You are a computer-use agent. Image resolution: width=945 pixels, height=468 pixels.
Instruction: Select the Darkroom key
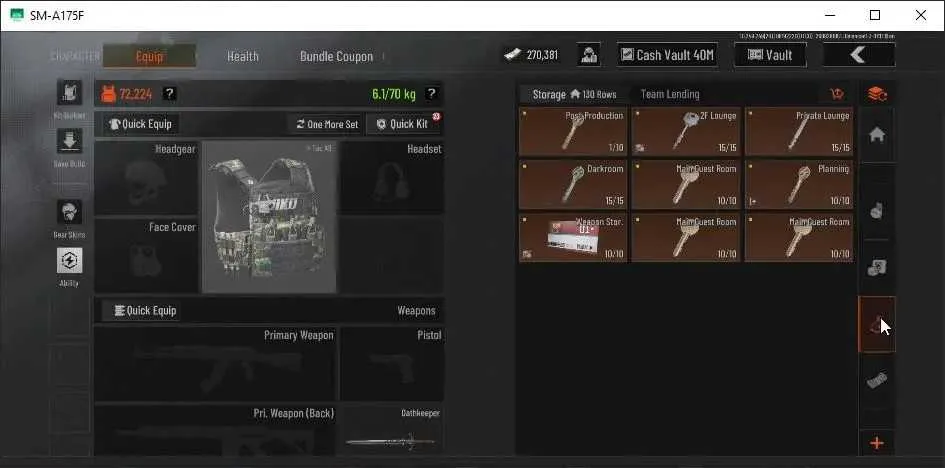573,184
